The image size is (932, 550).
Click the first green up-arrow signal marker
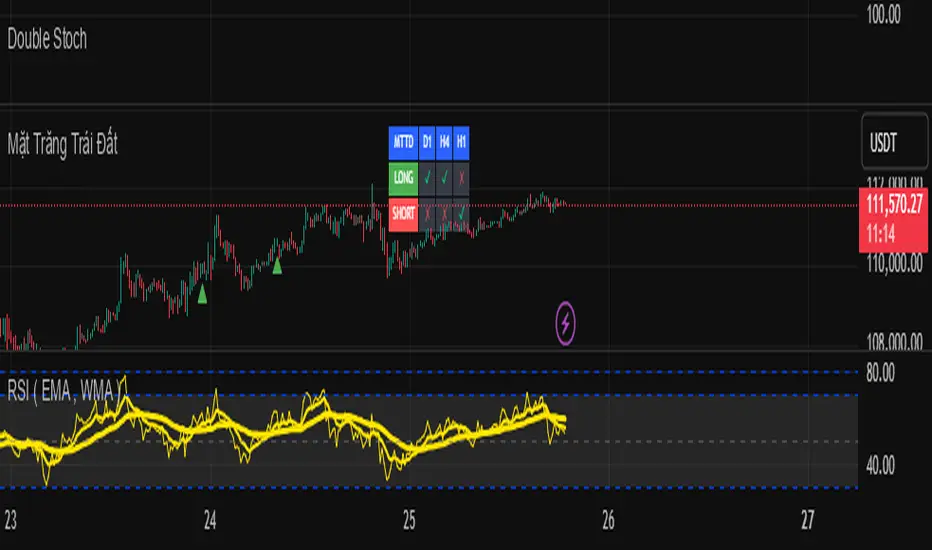202,294
